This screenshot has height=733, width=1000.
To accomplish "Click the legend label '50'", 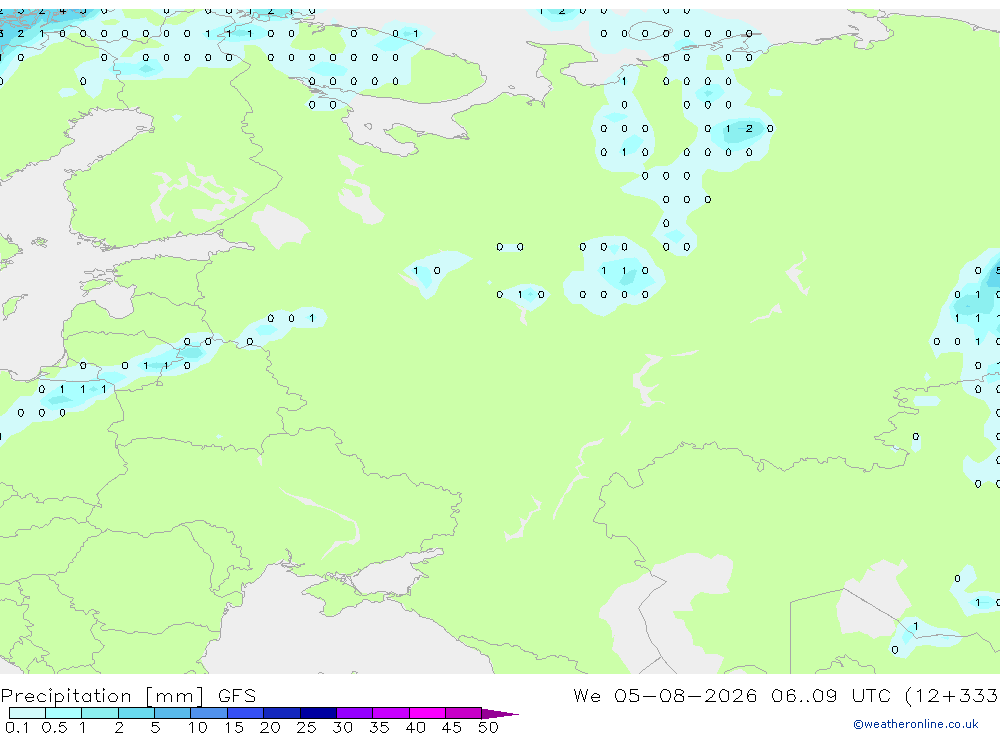I will click(x=489, y=727).
